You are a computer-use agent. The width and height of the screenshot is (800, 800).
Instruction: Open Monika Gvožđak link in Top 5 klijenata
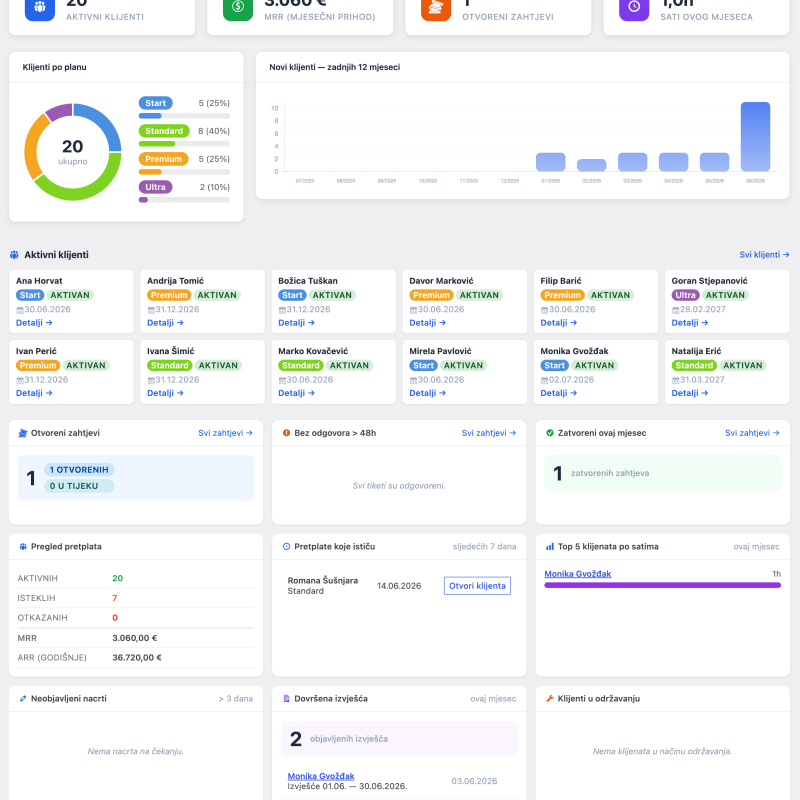coord(578,574)
